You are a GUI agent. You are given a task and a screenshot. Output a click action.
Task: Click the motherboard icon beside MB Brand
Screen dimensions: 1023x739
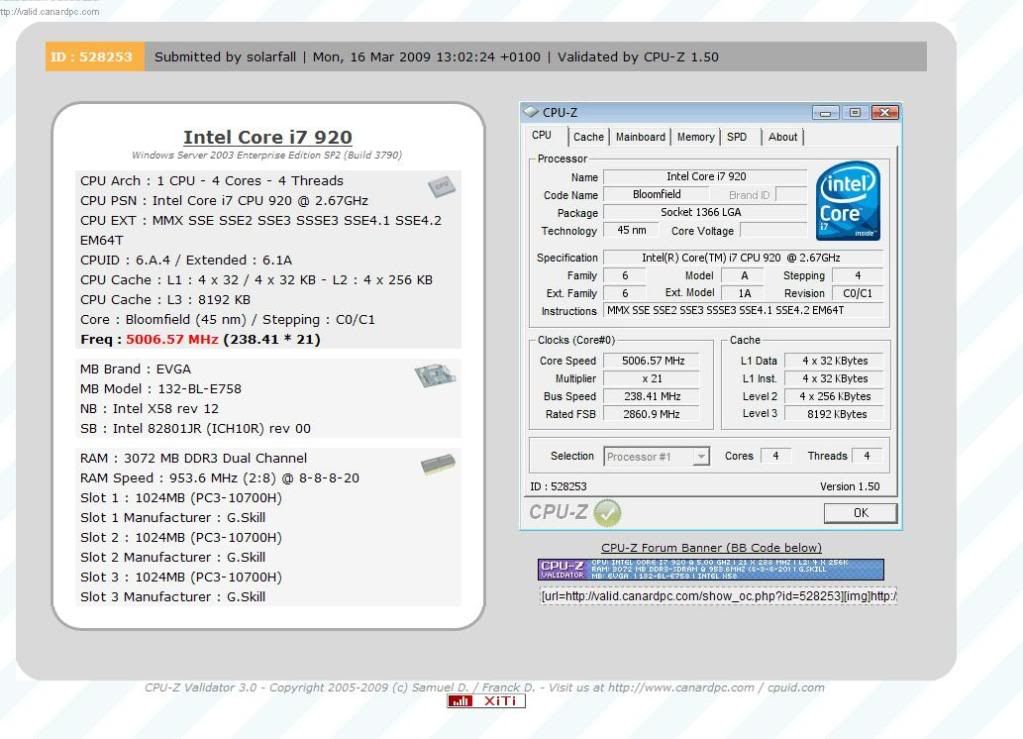435,375
